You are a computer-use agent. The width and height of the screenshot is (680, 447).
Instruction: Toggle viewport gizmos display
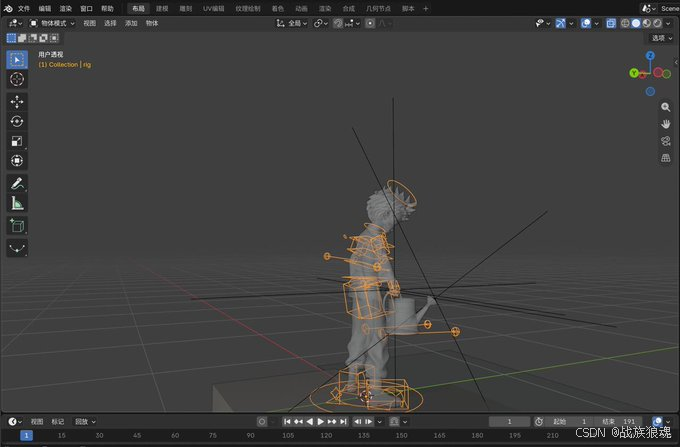560,23
